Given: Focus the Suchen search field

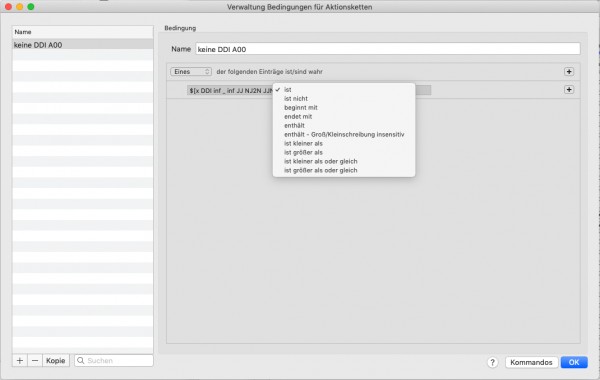Looking at the screenshot, I should (x=114, y=360).
